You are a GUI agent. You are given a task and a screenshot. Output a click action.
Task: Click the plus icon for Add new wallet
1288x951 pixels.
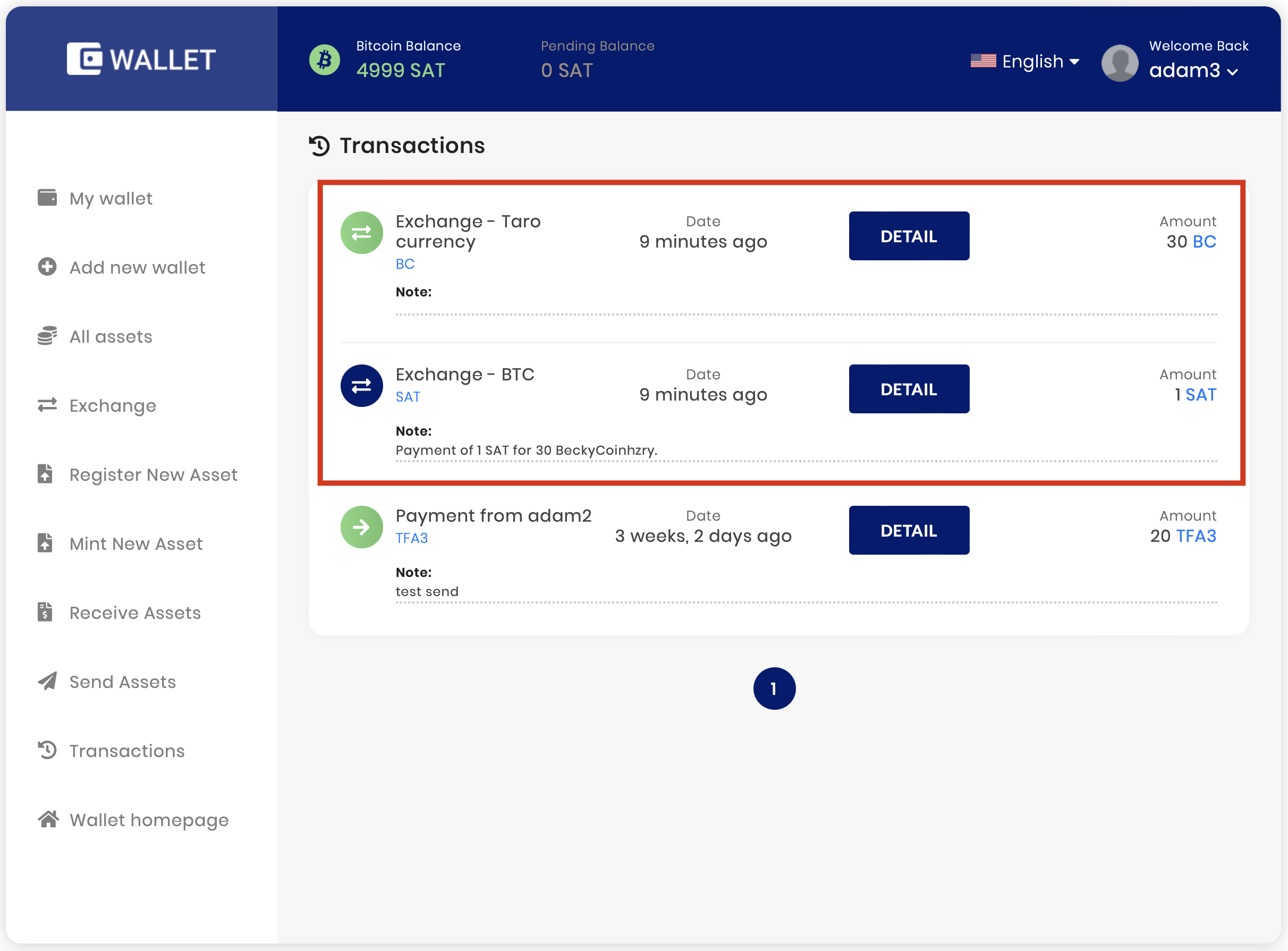click(47, 267)
